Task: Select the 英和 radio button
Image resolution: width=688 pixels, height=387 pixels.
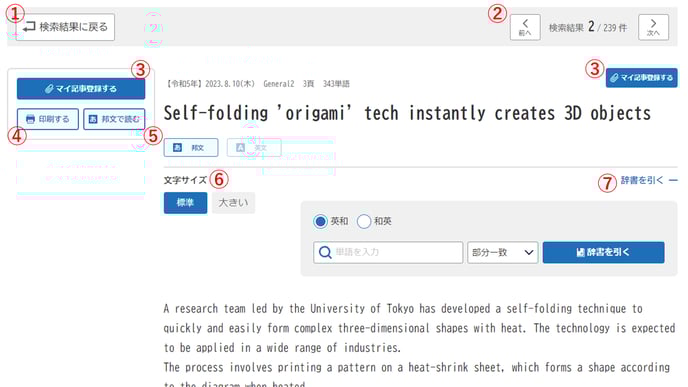Action: (320, 221)
